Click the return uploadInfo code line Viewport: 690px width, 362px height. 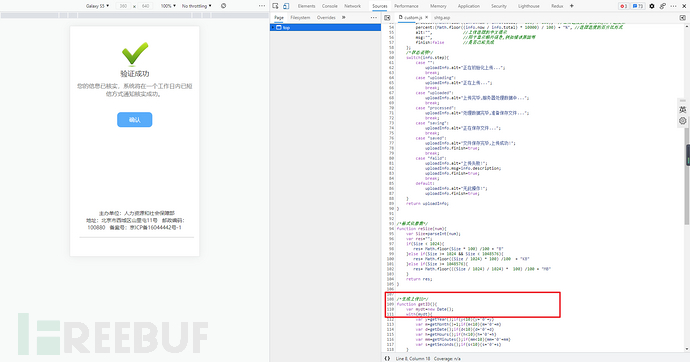(x=427, y=204)
